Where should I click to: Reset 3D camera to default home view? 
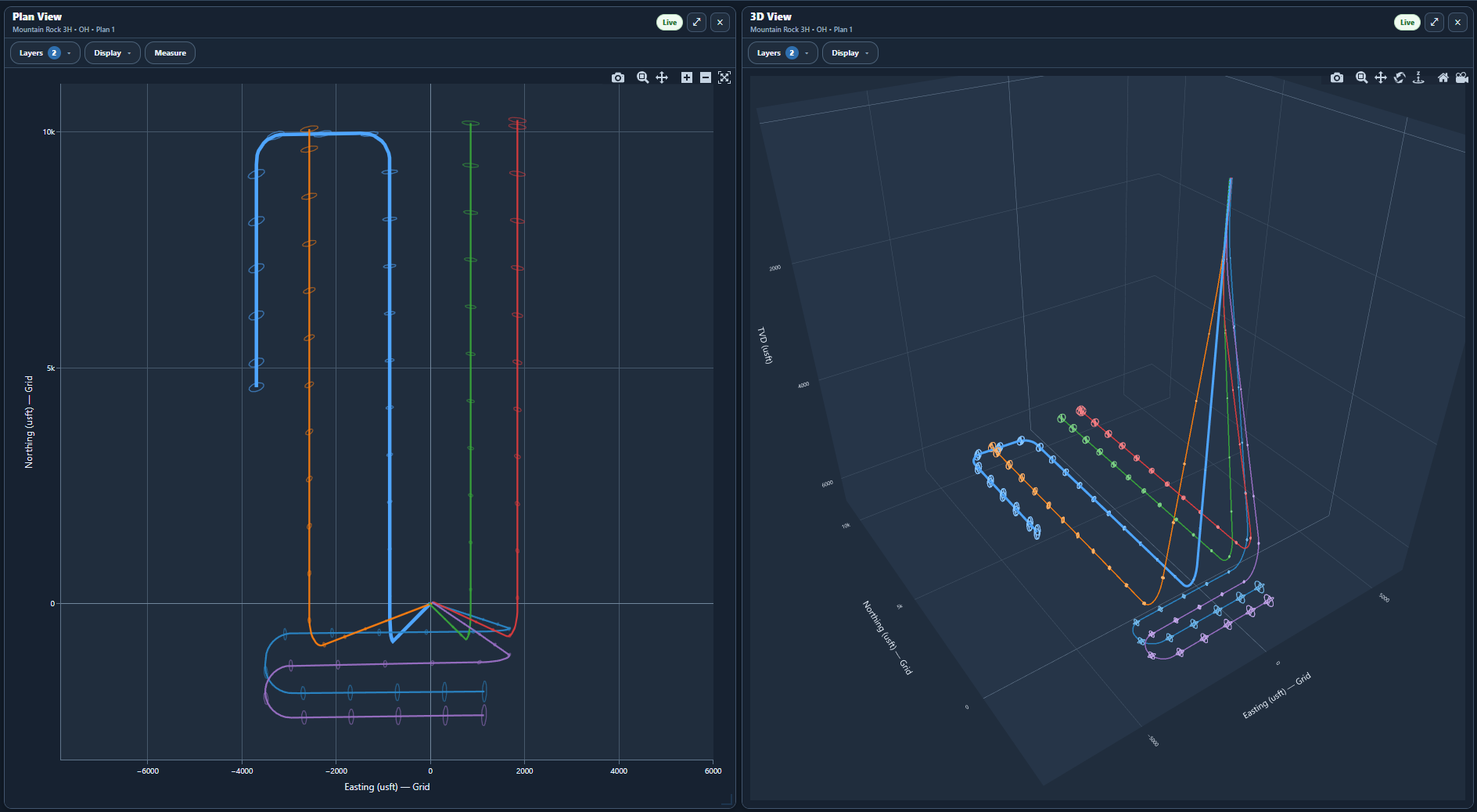[1443, 77]
